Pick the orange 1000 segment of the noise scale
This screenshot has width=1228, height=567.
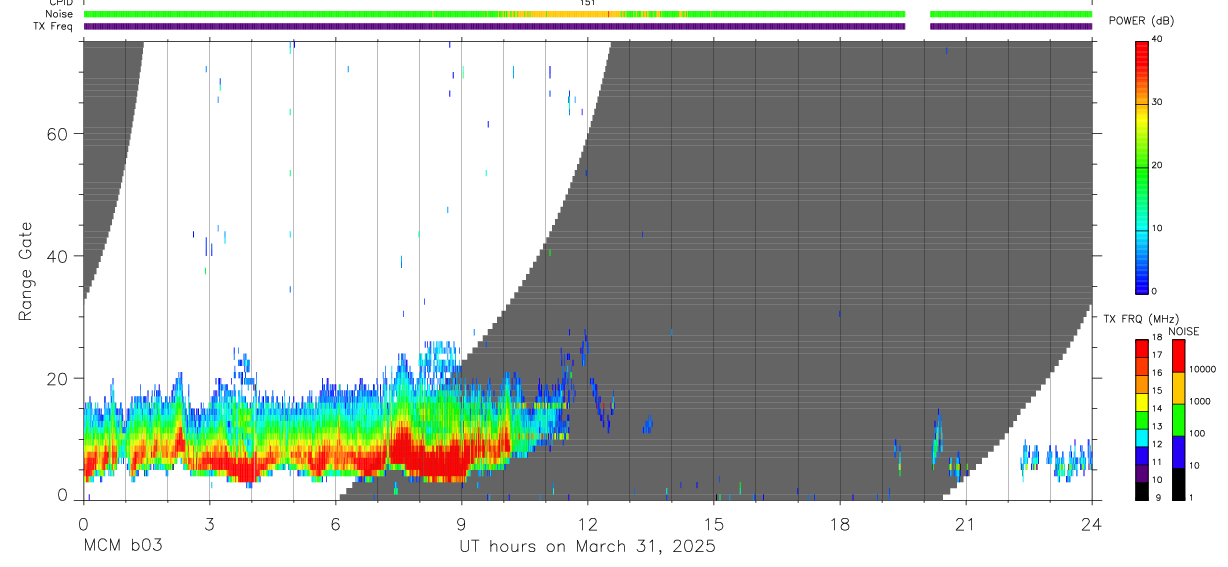(x=1178, y=388)
